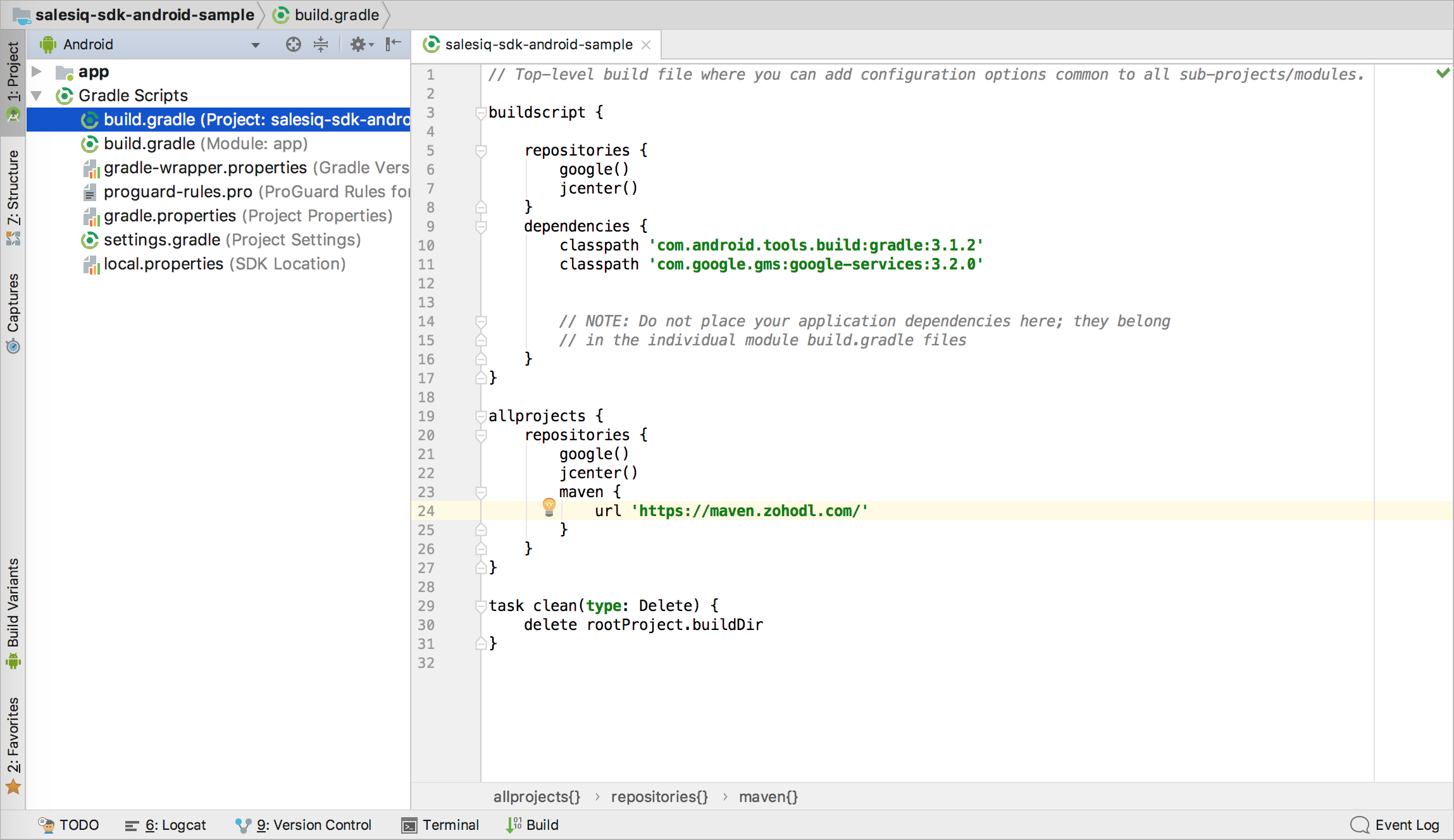
Task: Click the green inspection checkmark indicator
Action: click(1443, 73)
